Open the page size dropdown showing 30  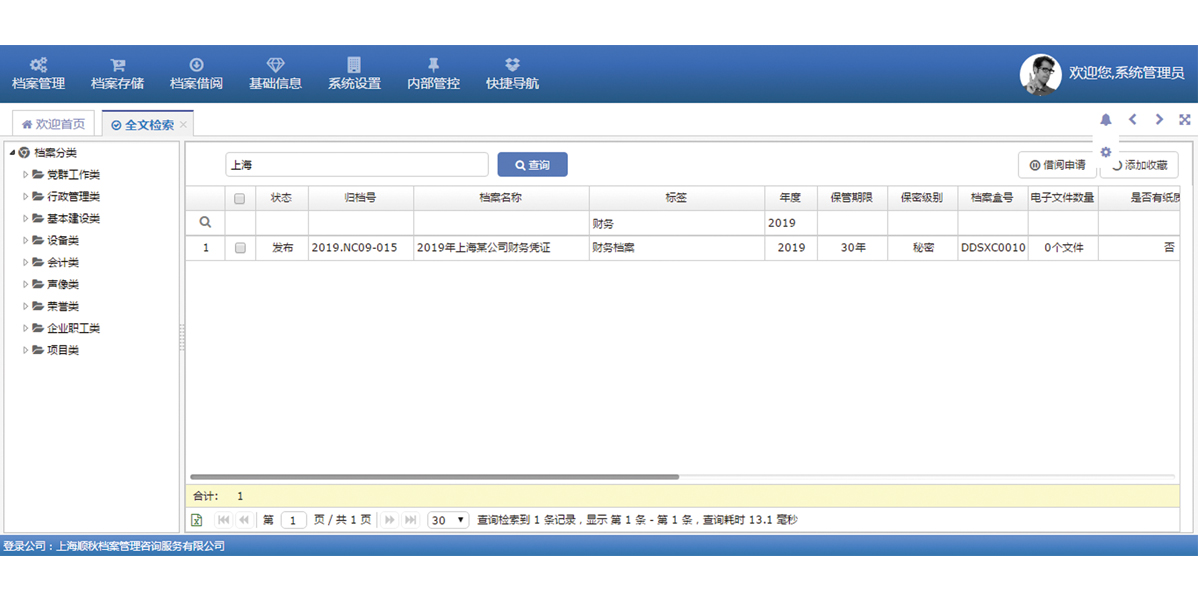click(448, 520)
